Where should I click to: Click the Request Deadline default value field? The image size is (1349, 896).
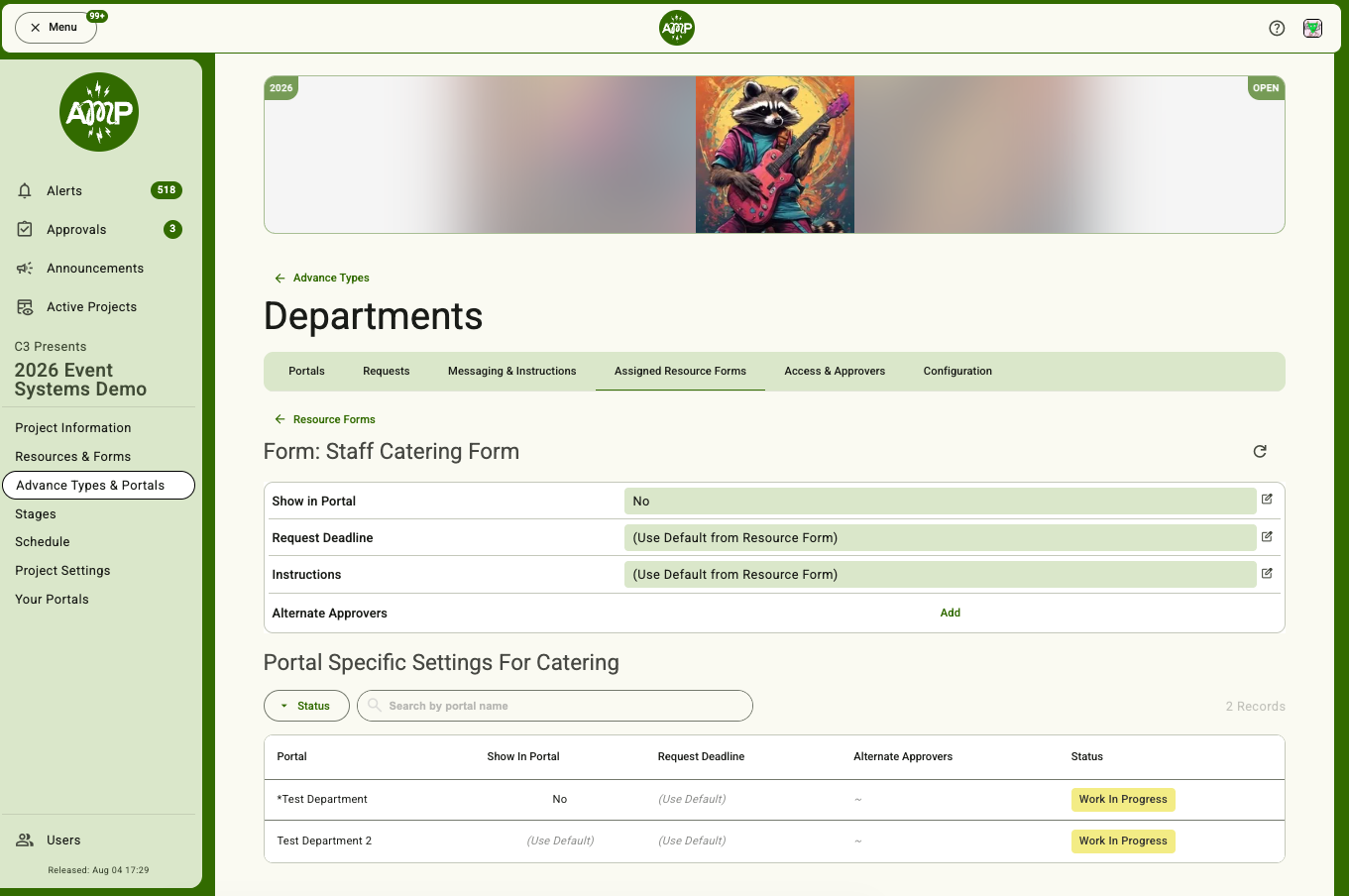coord(941,538)
